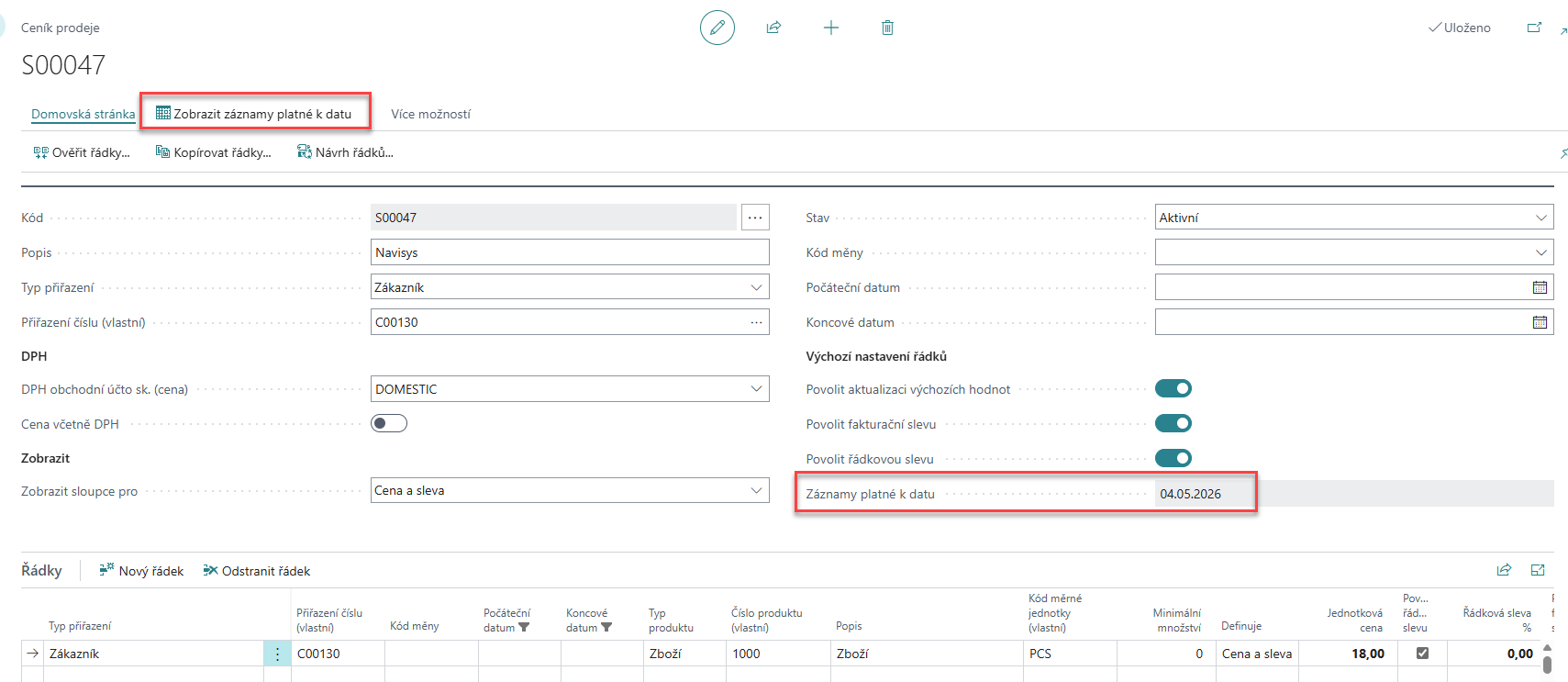The height and width of the screenshot is (682, 1568).
Task: Click the trash delete icon
Action: [x=887, y=28]
